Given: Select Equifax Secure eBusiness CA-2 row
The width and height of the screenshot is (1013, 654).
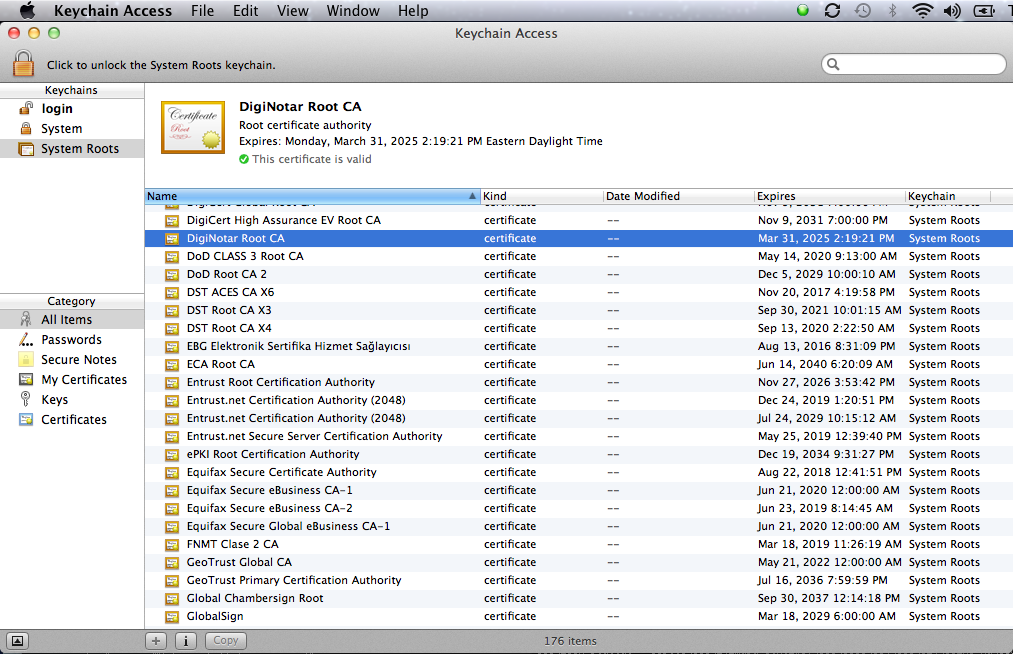Looking at the screenshot, I should click(579, 509).
